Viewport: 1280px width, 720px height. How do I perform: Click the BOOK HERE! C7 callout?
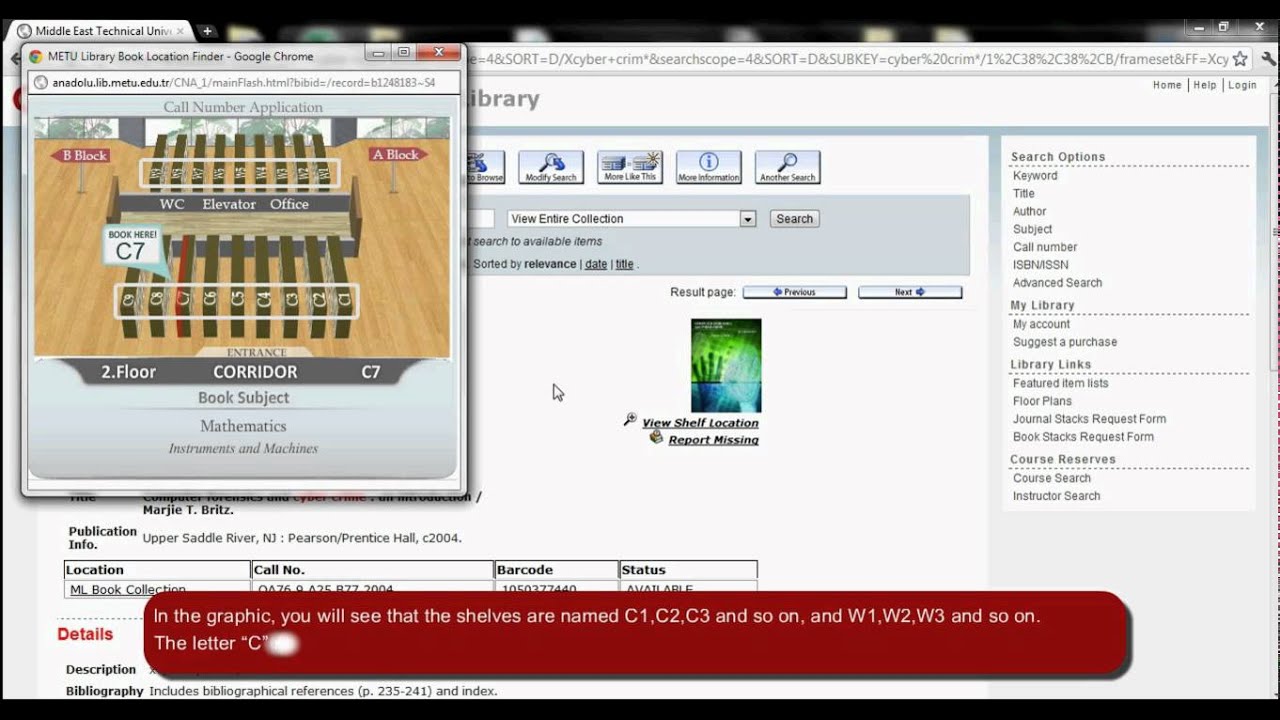(132, 246)
